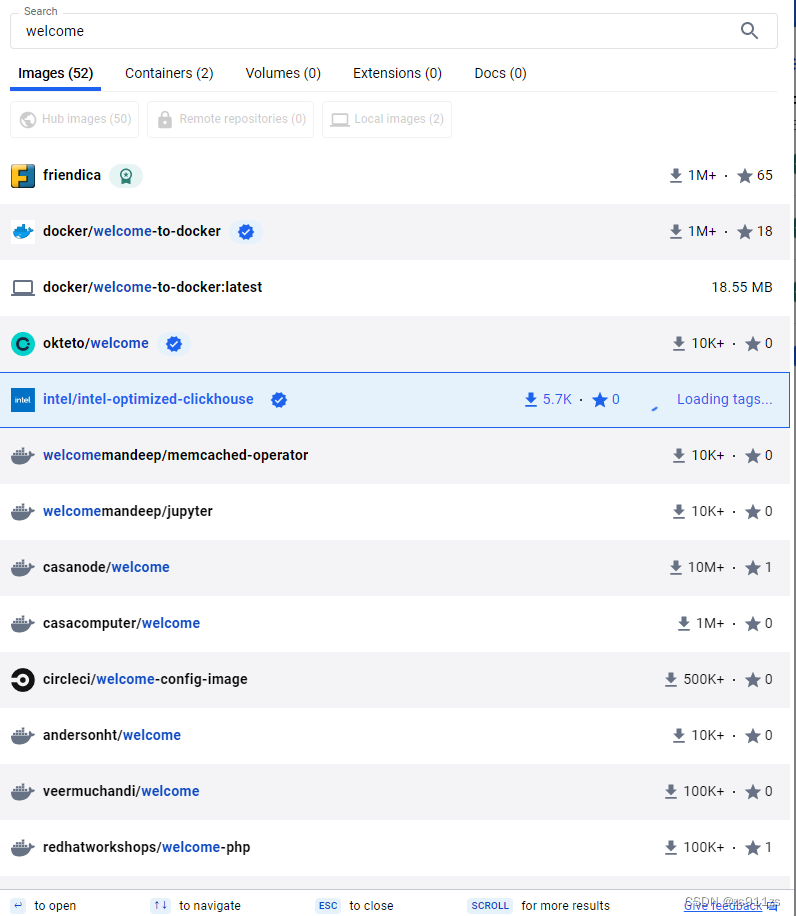Click the 500K+ download icon on circleci row

pos(671,679)
